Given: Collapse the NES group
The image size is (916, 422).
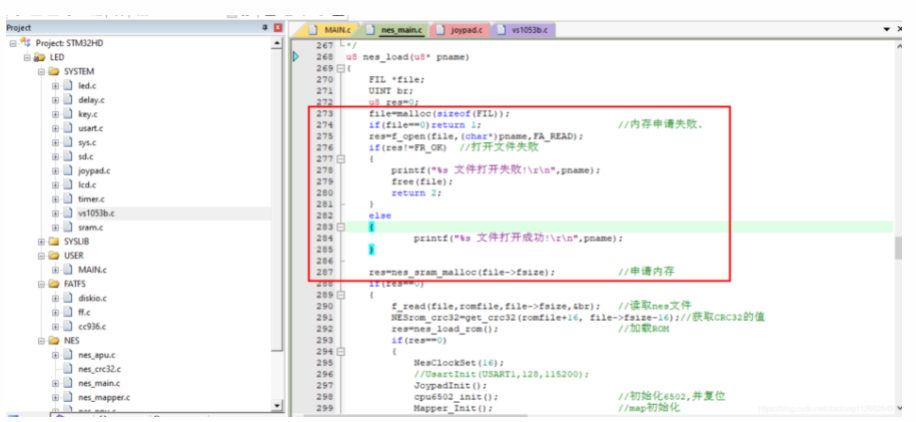Looking at the screenshot, I should [41, 340].
